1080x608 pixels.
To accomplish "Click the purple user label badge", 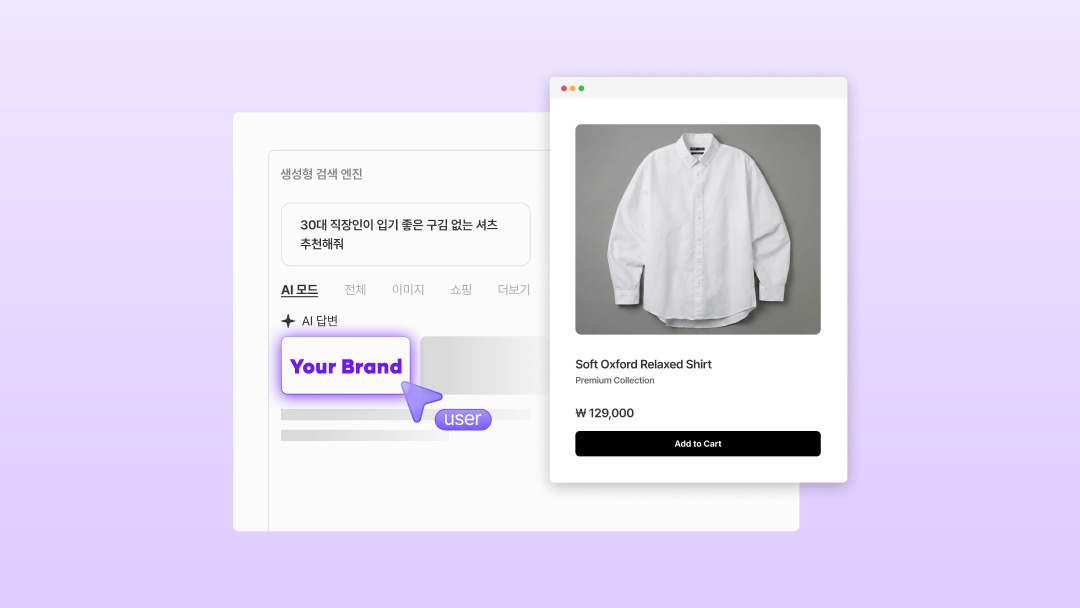I will 463,419.
